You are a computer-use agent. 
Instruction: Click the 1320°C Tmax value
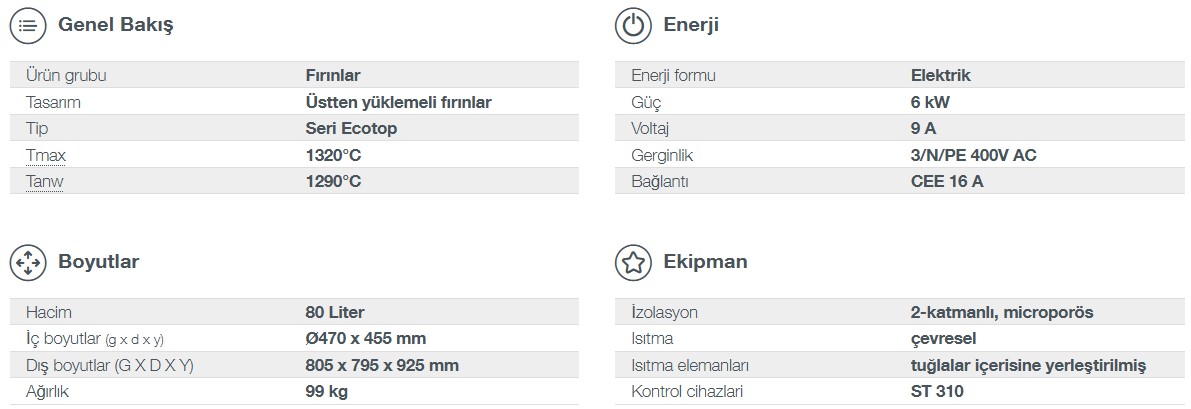[333, 156]
